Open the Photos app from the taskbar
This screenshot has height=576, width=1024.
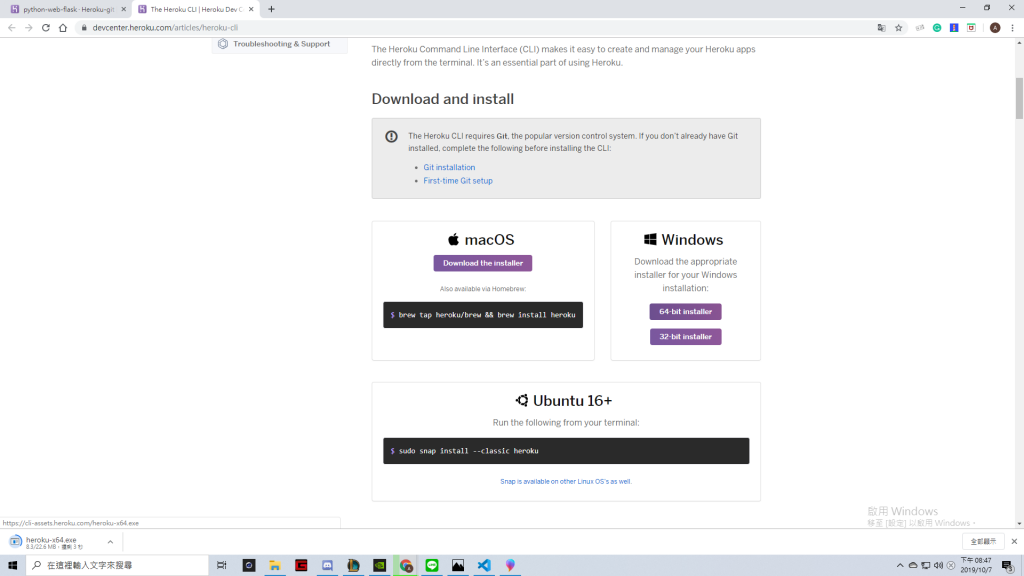click(458, 565)
